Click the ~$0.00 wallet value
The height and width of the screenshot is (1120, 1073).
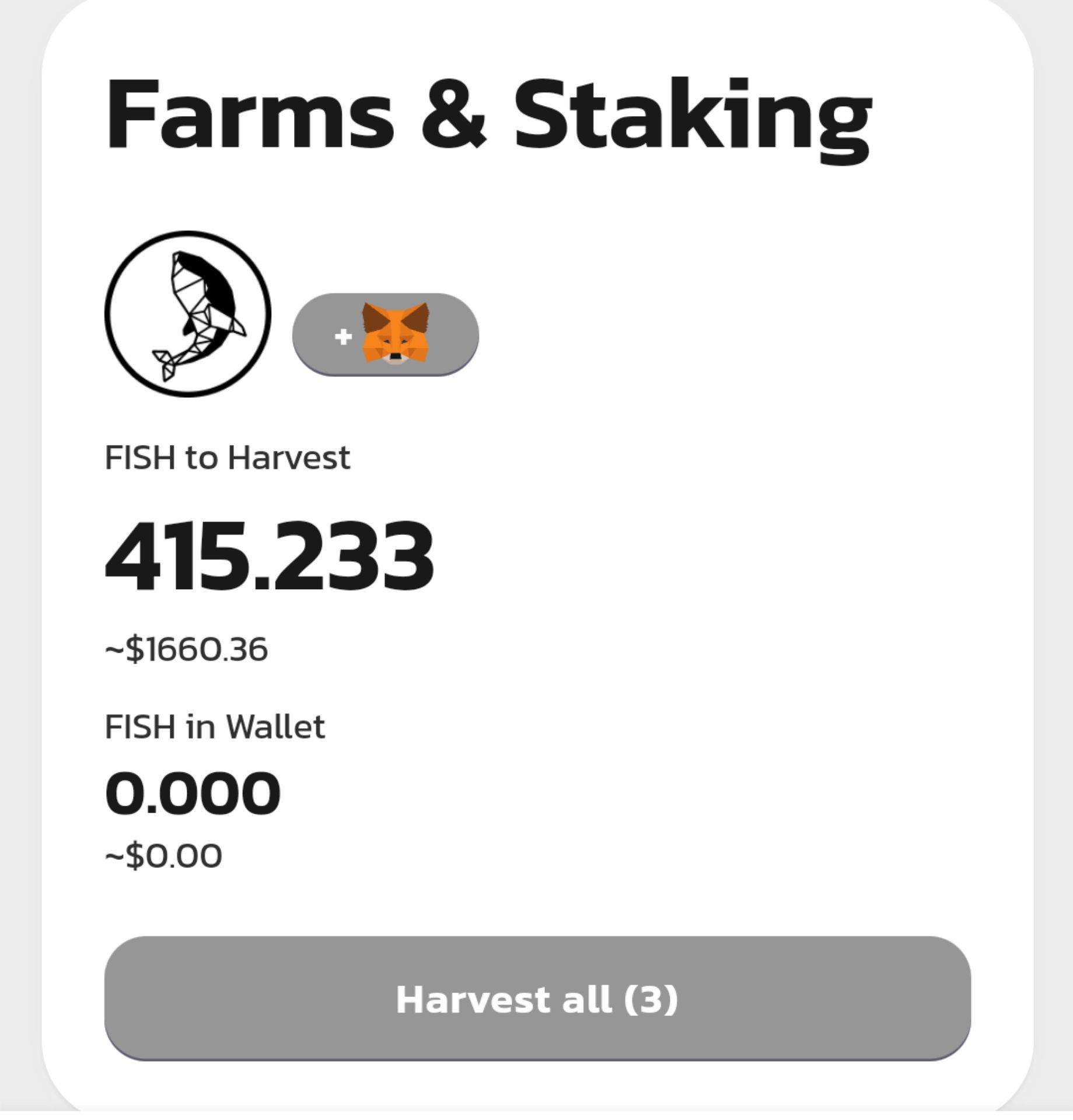coord(163,856)
